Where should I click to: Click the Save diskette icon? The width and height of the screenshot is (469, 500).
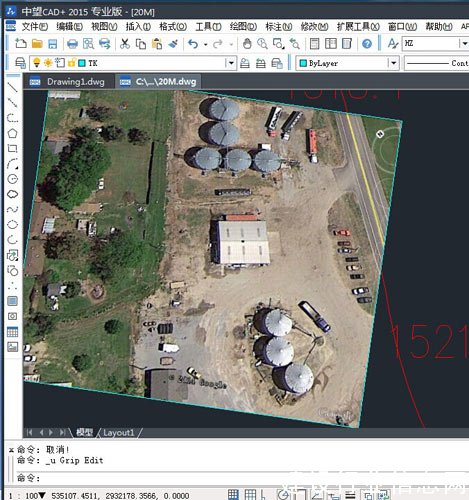point(53,44)
